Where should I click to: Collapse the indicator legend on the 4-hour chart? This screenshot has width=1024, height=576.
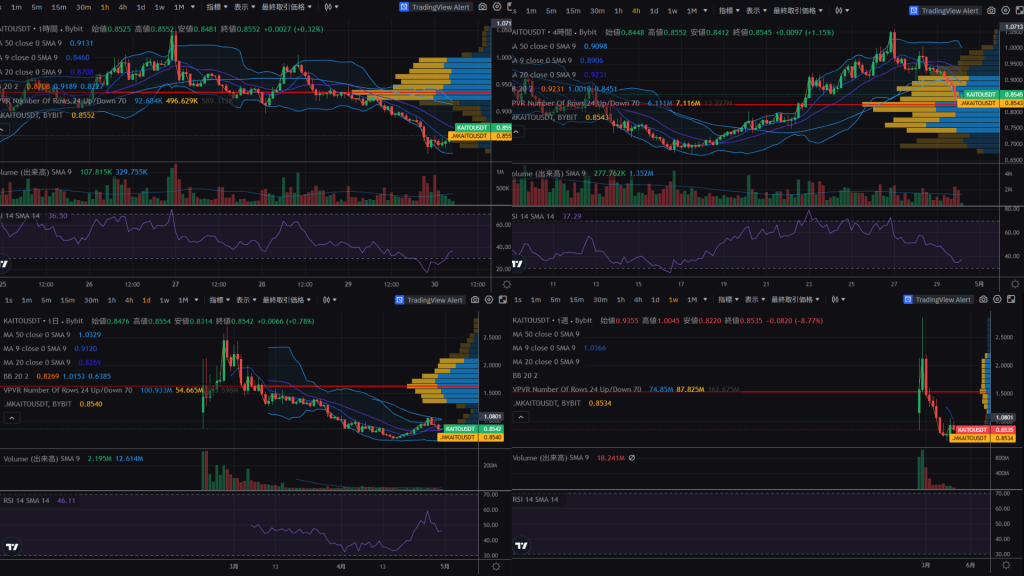tap(516, 131)
